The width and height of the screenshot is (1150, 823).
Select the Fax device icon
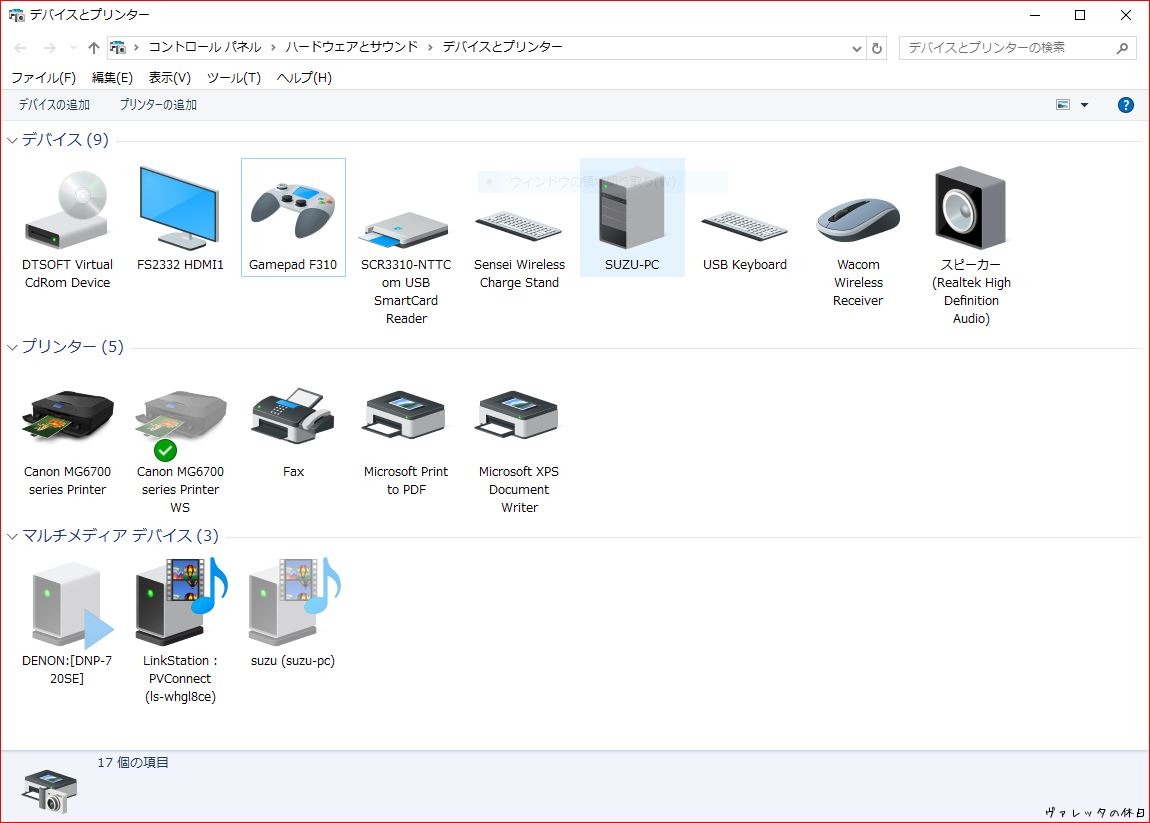point(293,415)
